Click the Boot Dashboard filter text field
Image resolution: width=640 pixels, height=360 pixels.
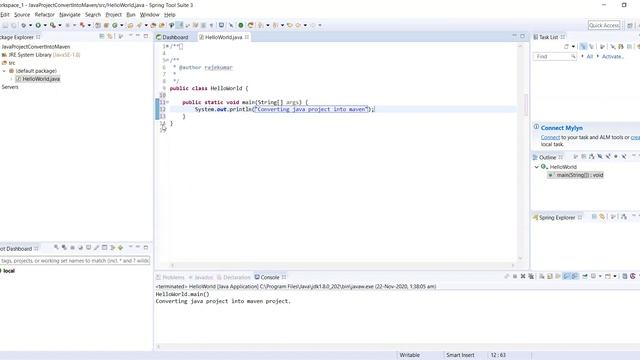[75, 260]
